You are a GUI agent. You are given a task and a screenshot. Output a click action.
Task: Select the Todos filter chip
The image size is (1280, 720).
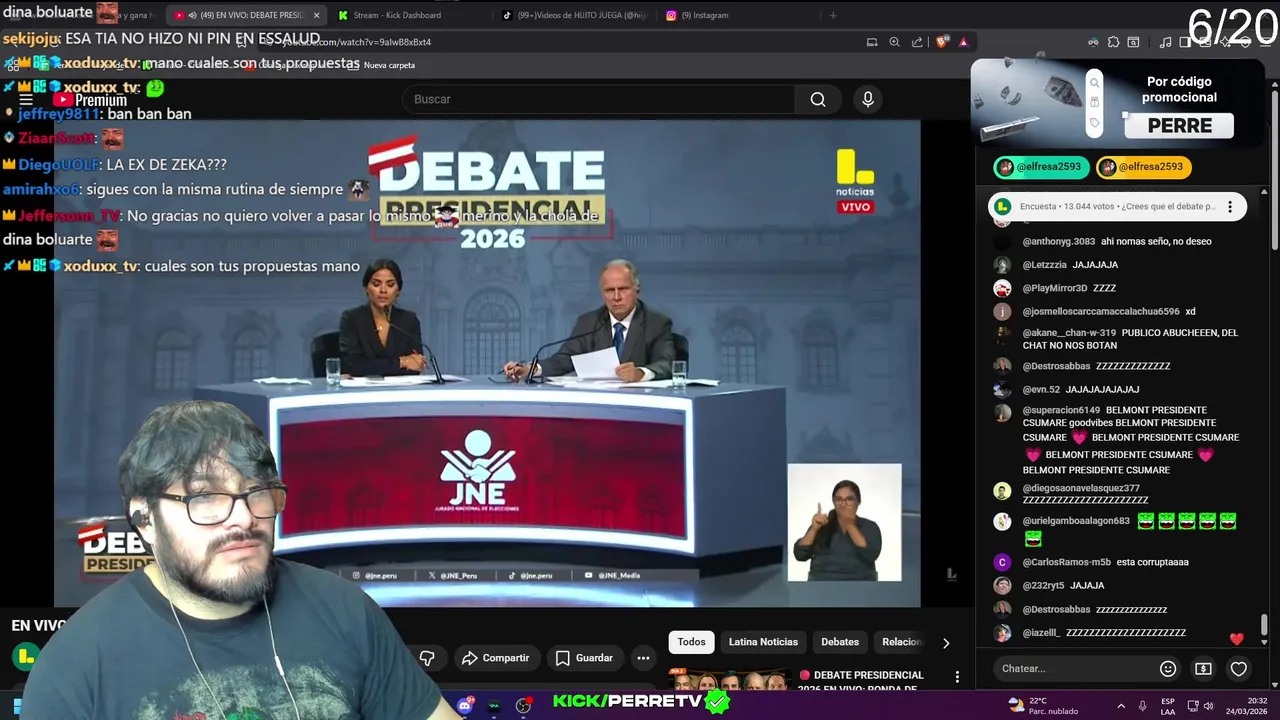tap(691, 642)
